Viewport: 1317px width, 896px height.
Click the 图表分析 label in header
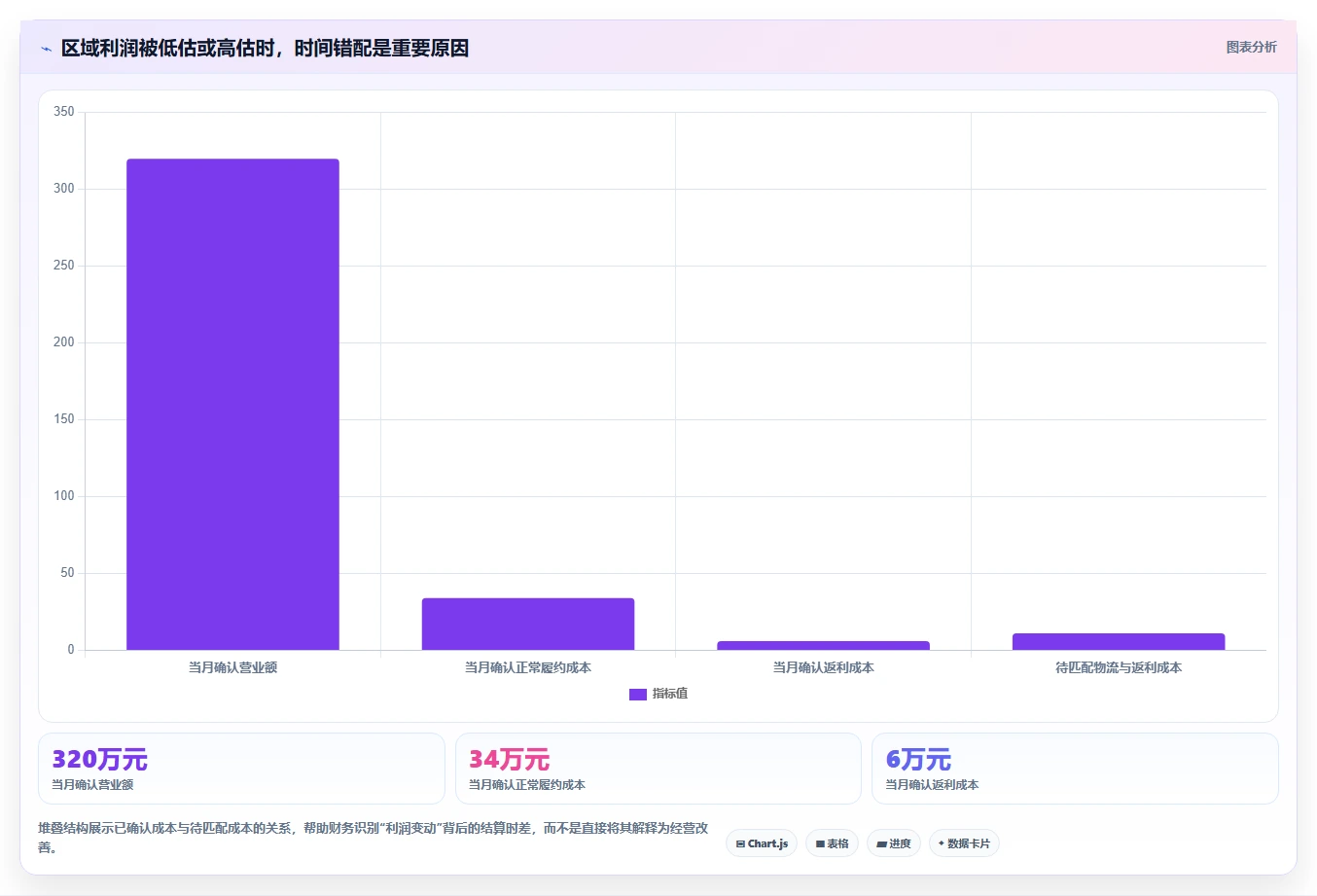[1251, 47]
